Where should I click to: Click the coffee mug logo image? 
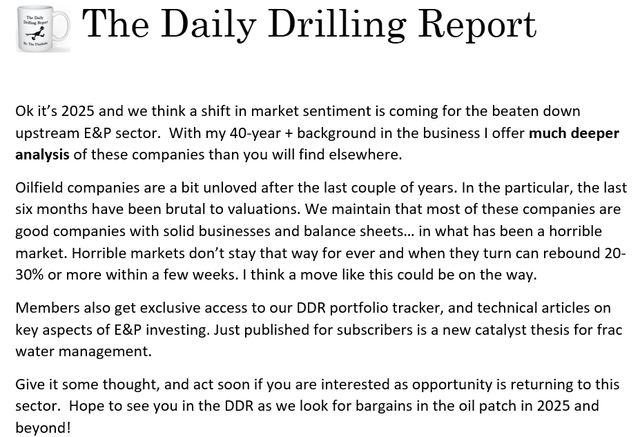point(44,29)
